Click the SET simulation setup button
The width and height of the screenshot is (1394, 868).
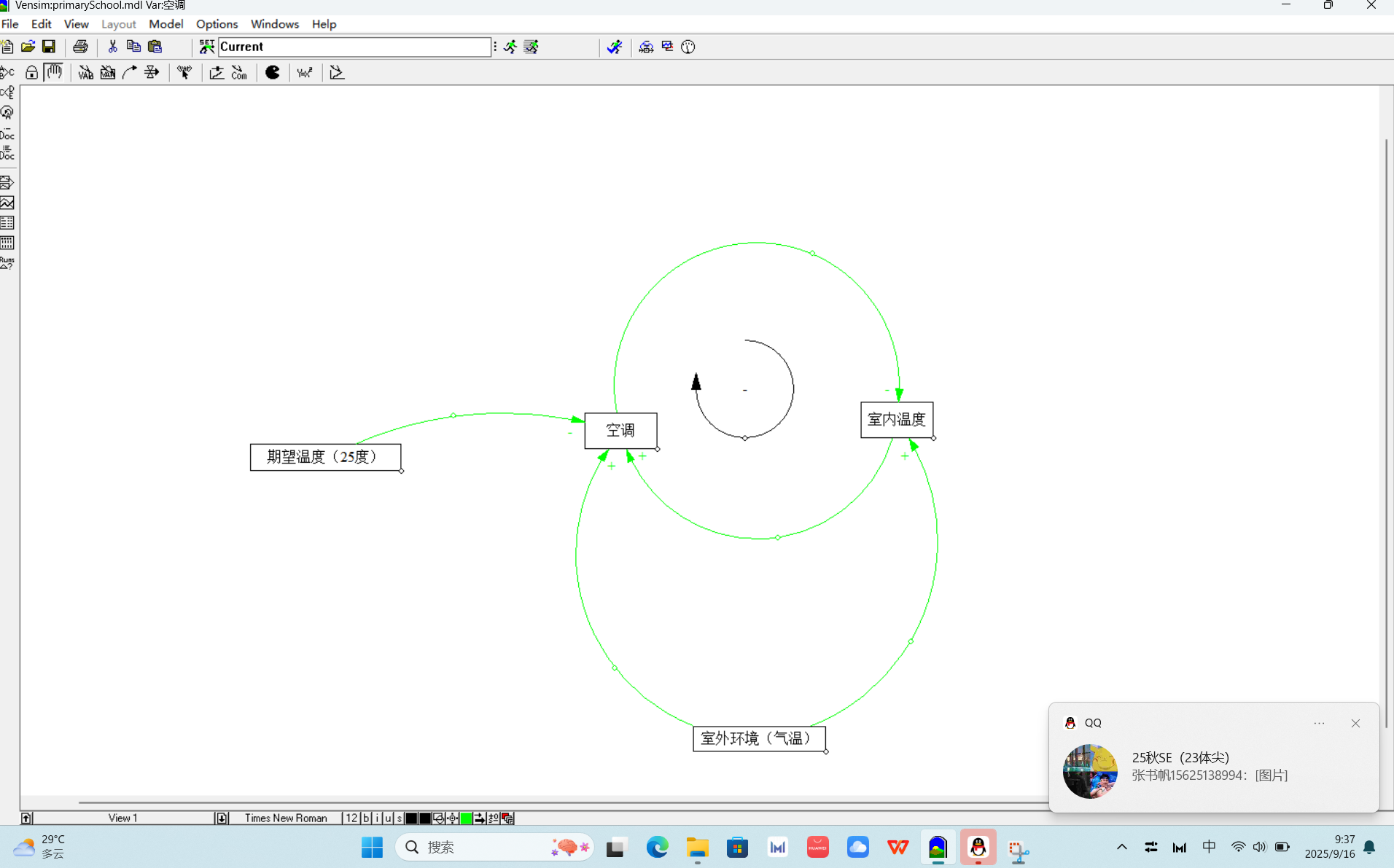click(x=206, y=47)
